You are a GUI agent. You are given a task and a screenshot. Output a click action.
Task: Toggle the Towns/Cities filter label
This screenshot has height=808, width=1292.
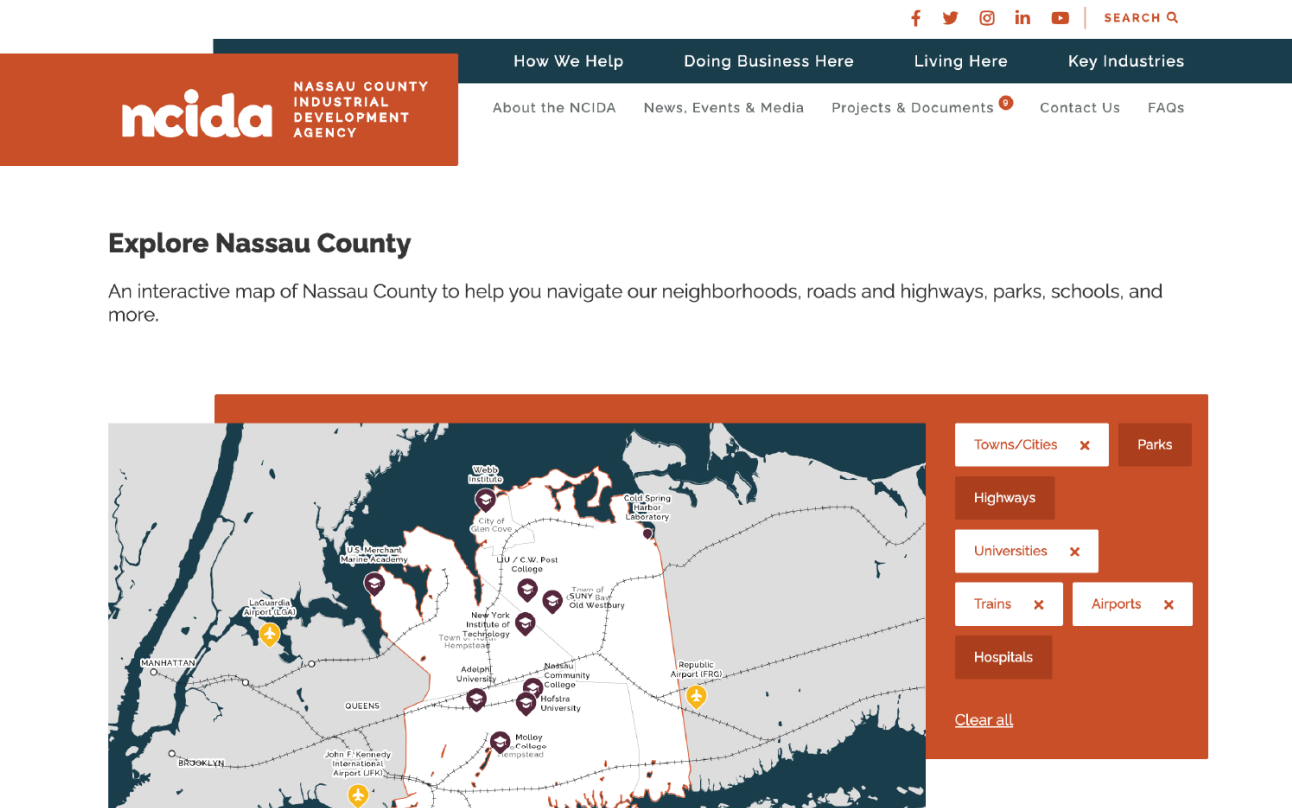1016,445
